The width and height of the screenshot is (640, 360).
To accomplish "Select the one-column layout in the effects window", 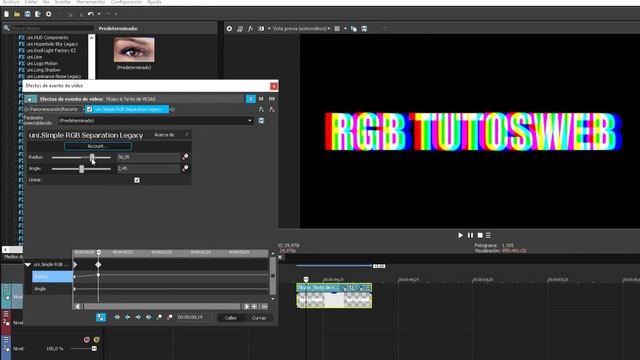I will 251,99.
